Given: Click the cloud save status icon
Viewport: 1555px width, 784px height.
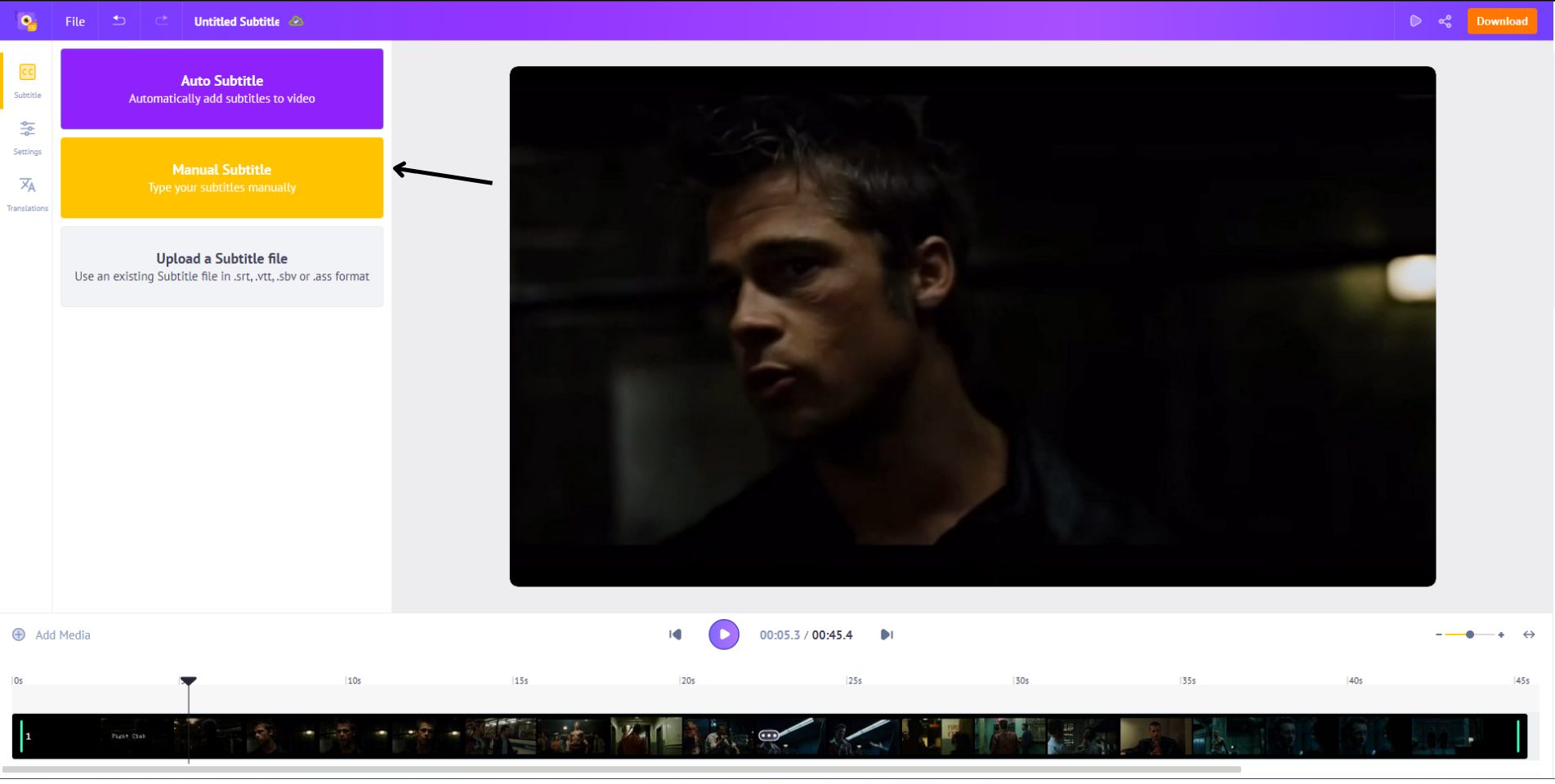Looking at the screenshot, I should [297, 21].
